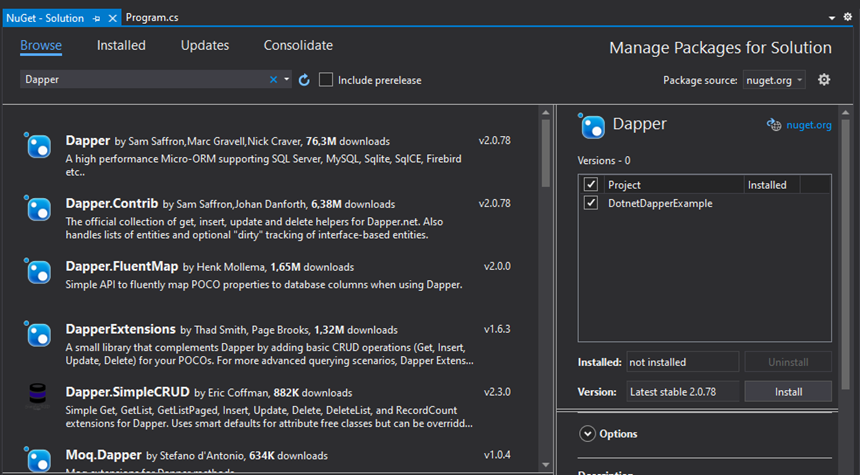
Task: Clear the Dapper search text
Action: tap(273, 80)
